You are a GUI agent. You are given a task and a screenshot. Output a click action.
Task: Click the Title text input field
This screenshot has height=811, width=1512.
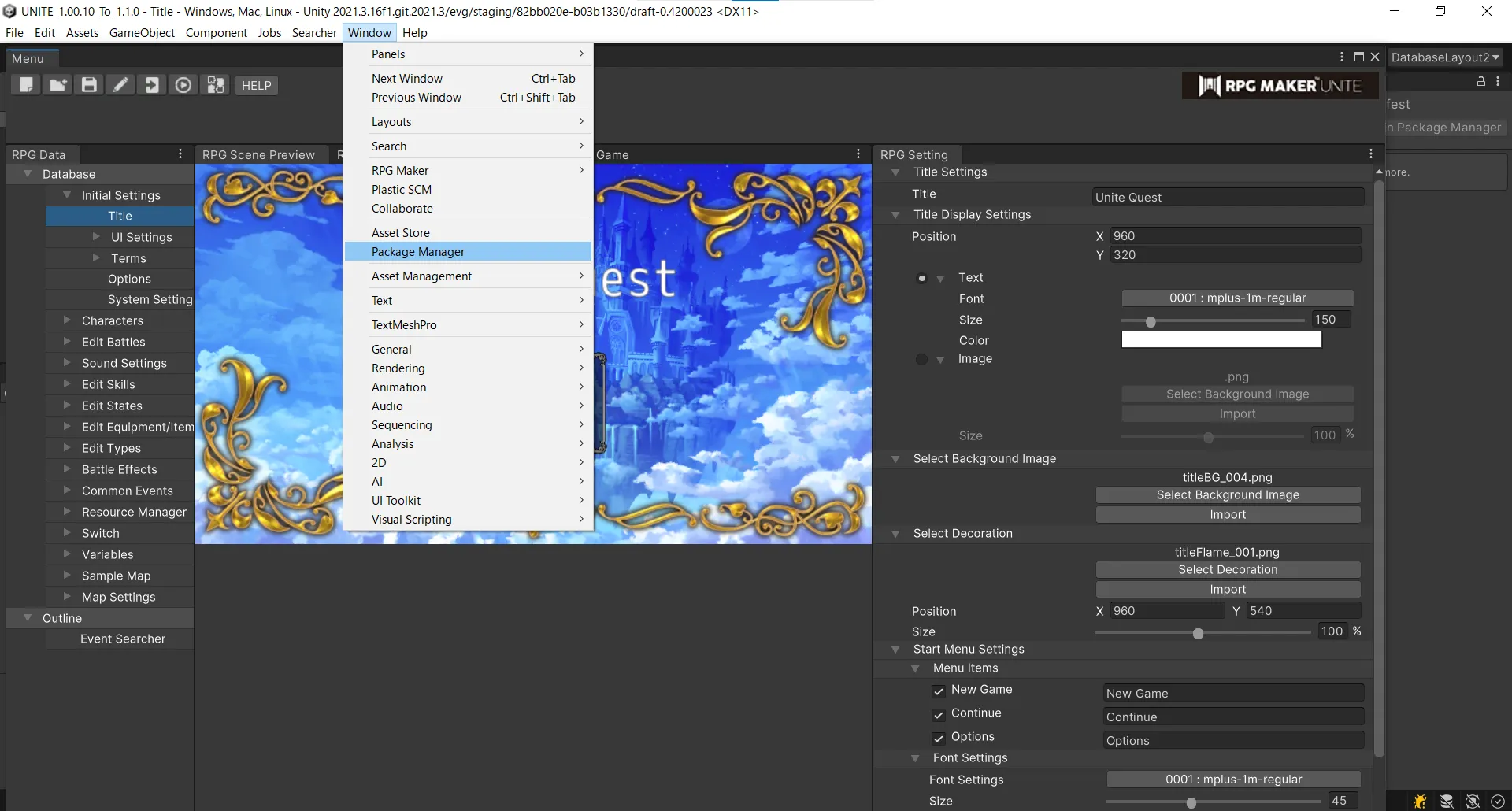click(x=1228, y=198)
